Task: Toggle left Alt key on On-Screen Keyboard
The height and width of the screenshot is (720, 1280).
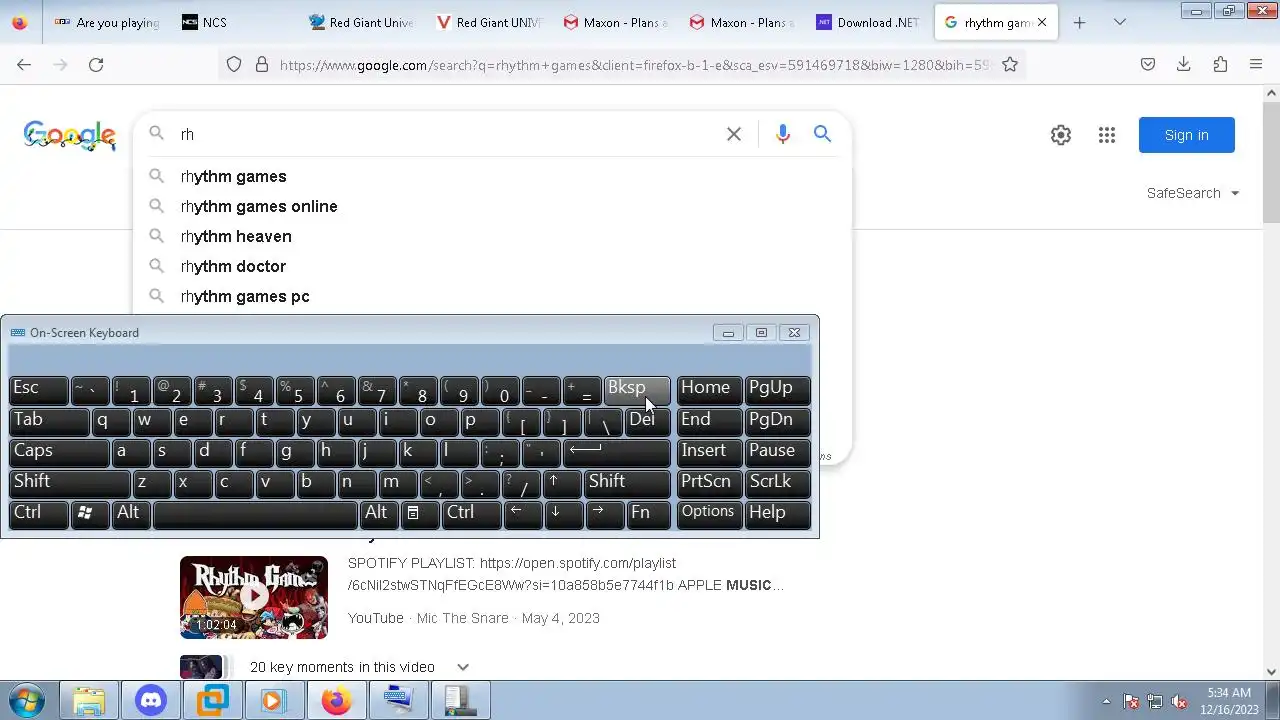Action: coord(132,514)
